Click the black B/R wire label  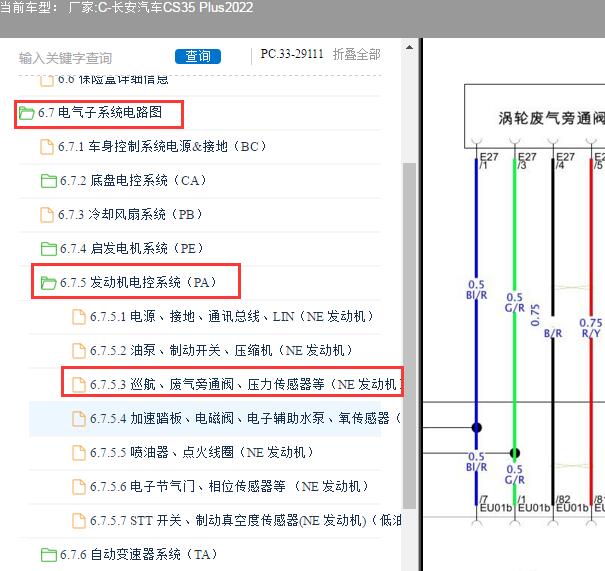[x=553, y=333]
